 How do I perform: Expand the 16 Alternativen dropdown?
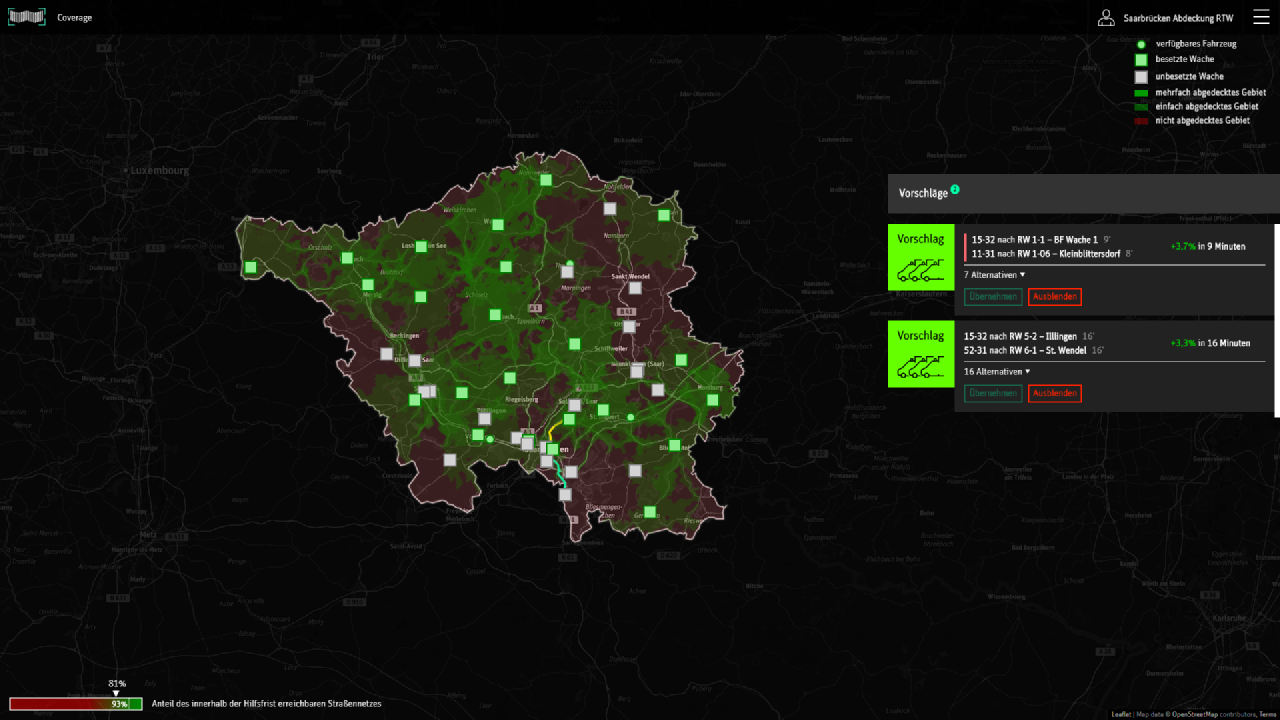coord(997,371)
